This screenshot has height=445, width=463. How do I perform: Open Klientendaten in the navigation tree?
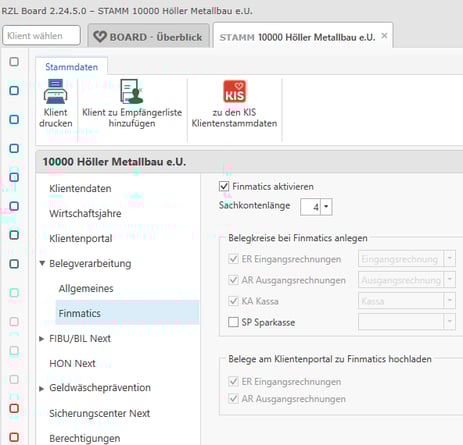(x=80, y=189)
